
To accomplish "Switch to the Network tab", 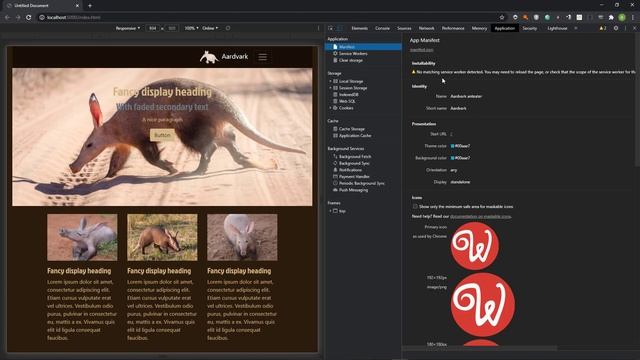I will pyautogui.click(x=427, y=28).
